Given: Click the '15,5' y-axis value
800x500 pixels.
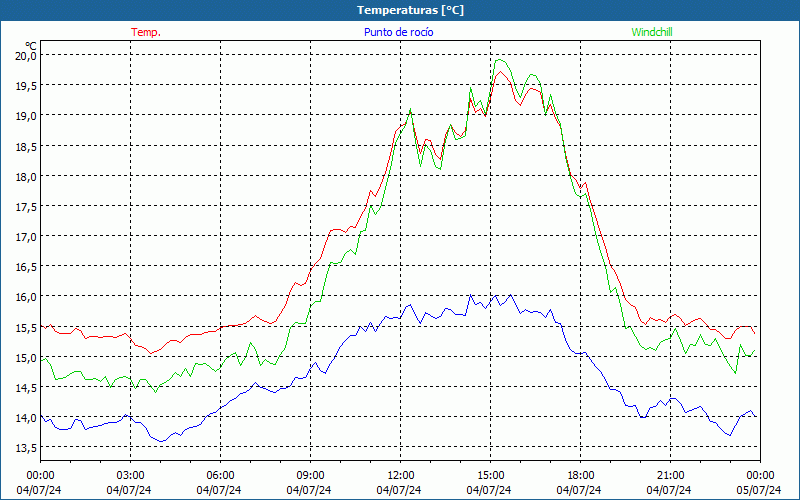Looking at the screenshot, I should coord(26,328).
